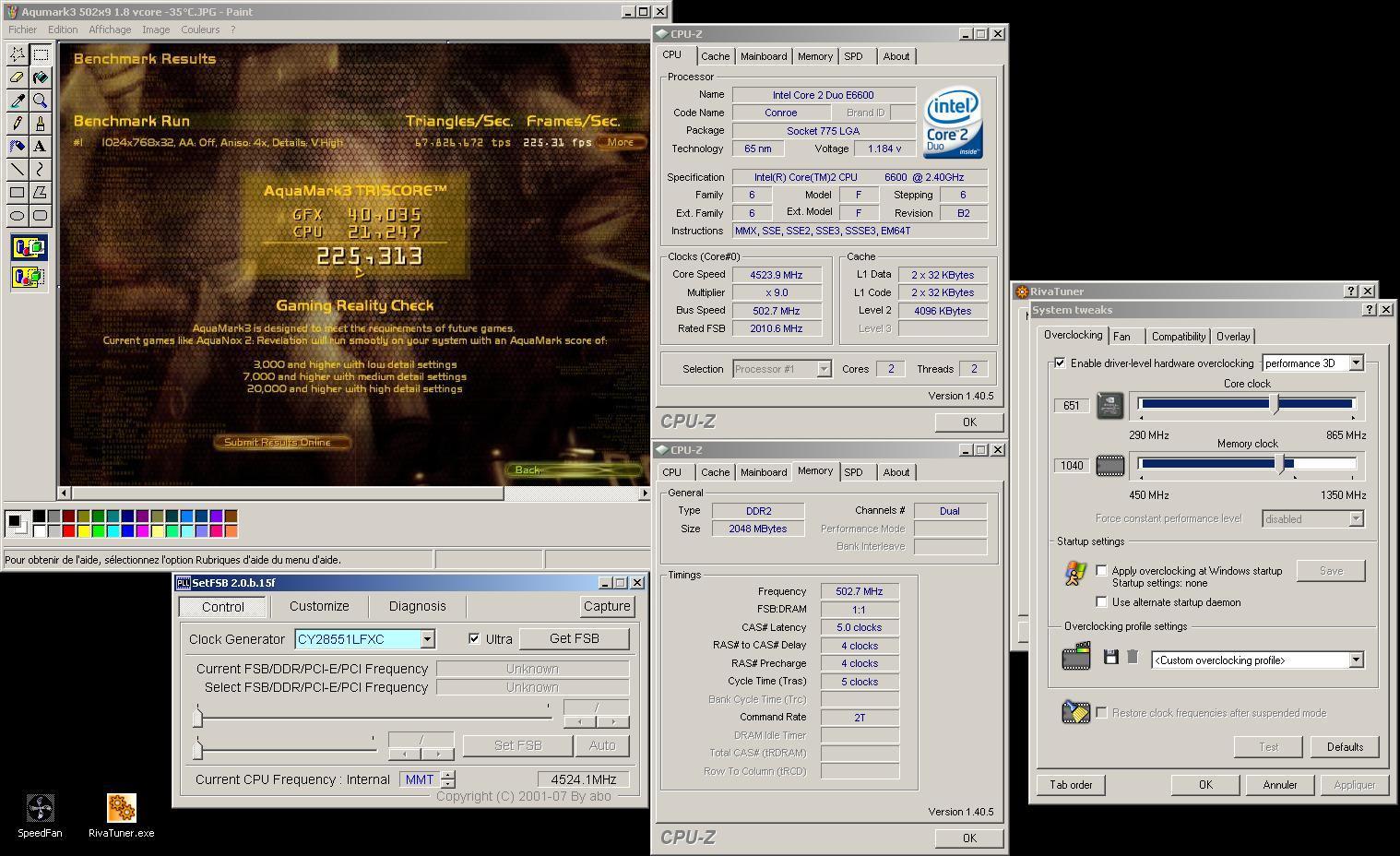The image size is (1400, 856).
Task: Open the Overlay tab in System tweaks
Action: tap(1233, 337)
